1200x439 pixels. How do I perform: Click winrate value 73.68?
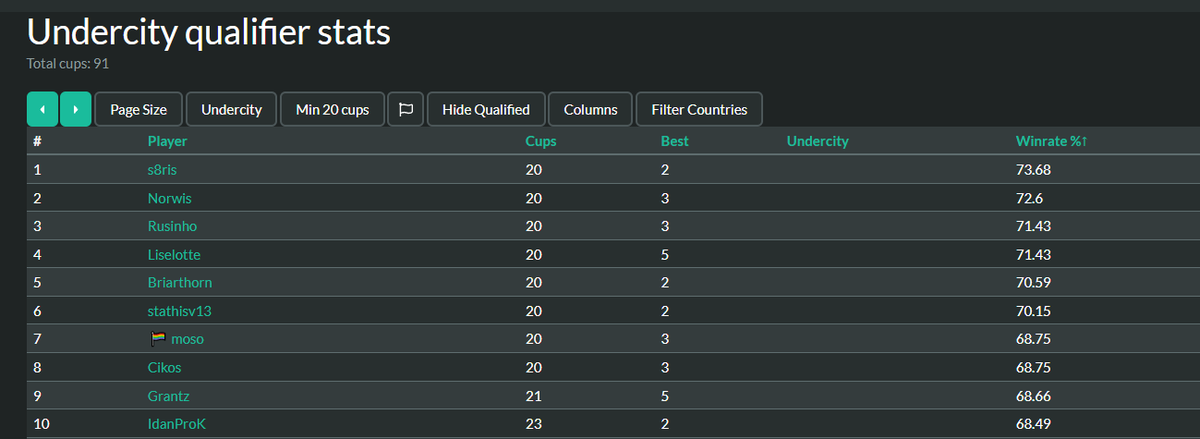(x=1033, y=170)
